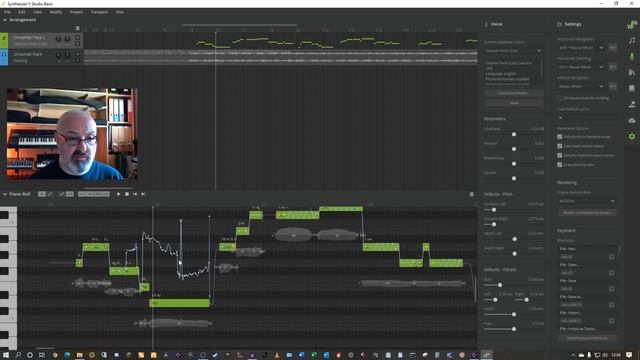Viewport: 640px width, 360px height.
Task: Toggle the top Parameter Options checkbox
Action: [560, 137]
